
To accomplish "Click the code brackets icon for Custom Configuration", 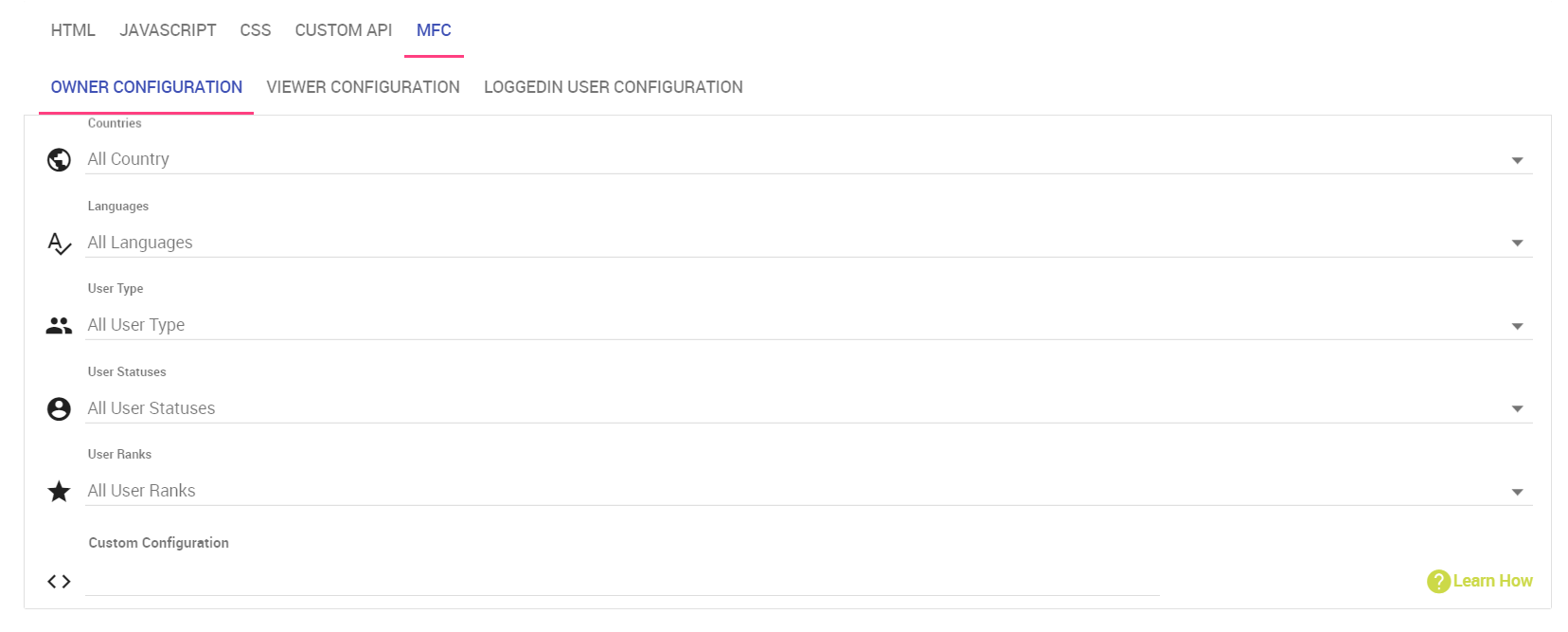I will click(59, 581).
